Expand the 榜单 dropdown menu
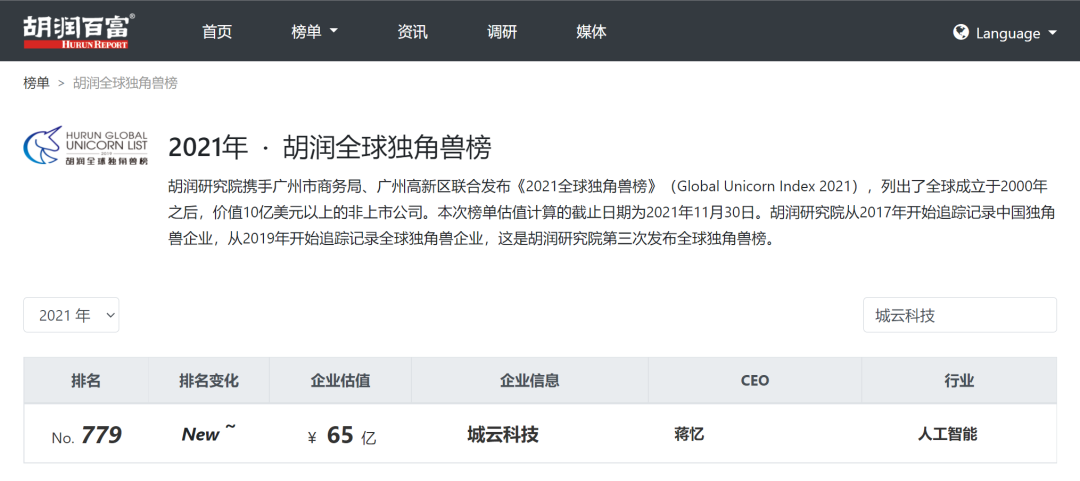Viewport: 1080px width, 481px height. (314, 32)
